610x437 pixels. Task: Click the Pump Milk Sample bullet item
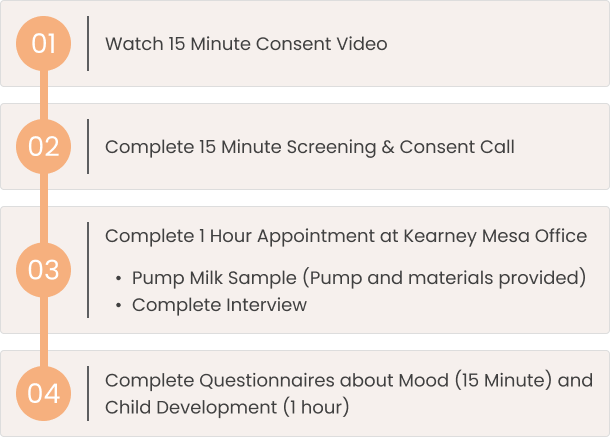(x=358, y=278)
